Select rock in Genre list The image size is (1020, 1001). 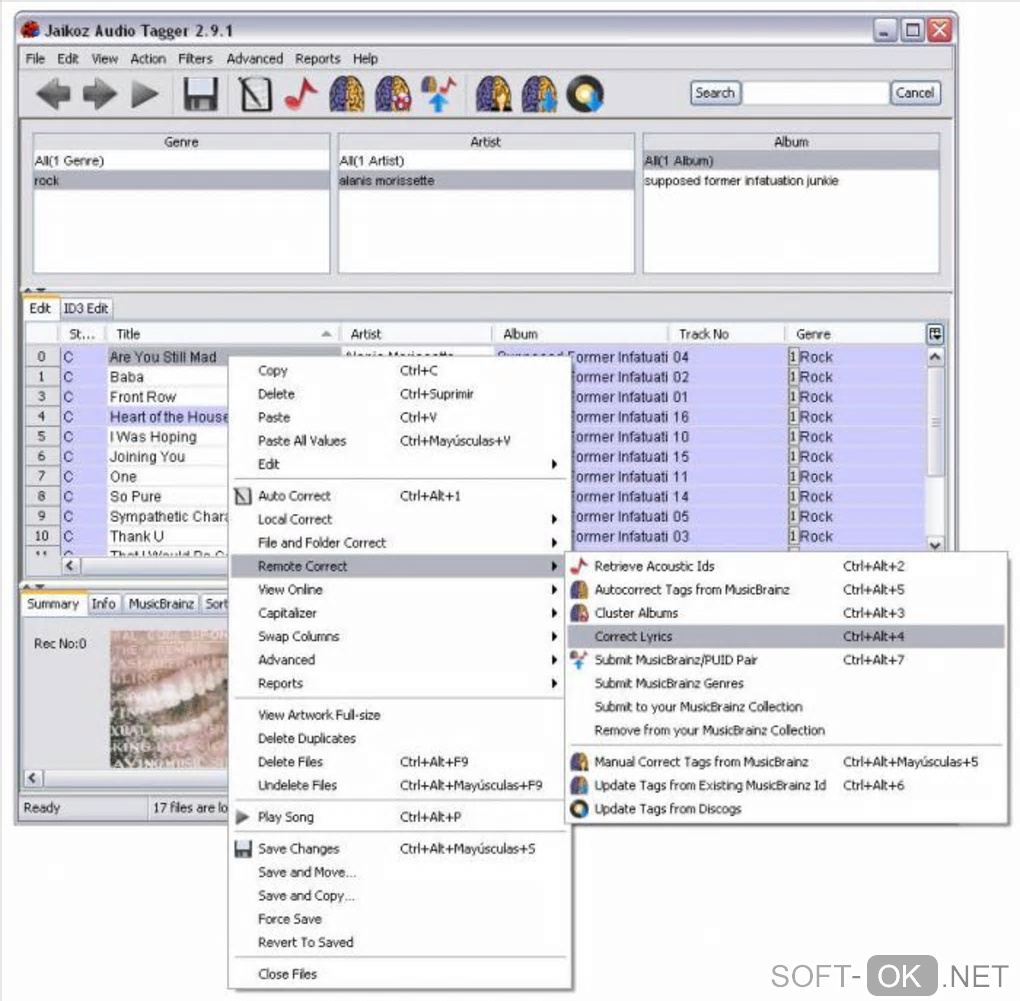pyautogui.click(x=181, y=180)
